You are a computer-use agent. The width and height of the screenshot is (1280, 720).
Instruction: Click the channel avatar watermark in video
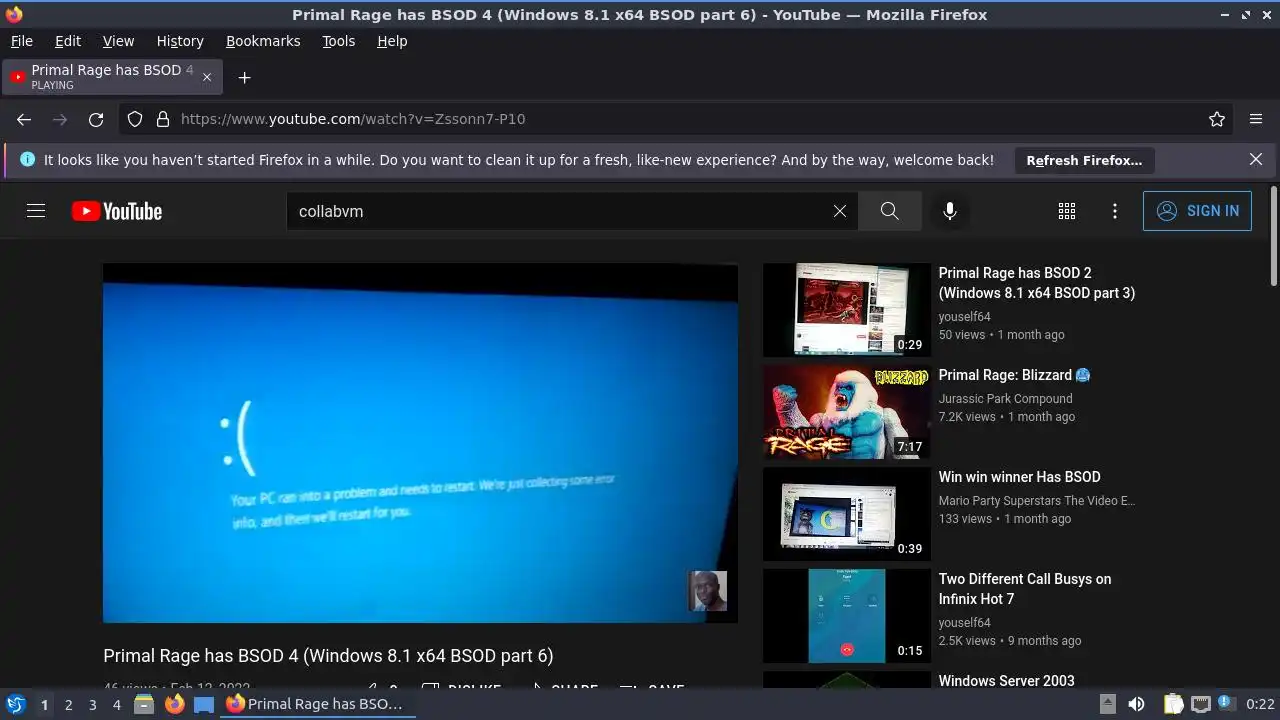click(x=707, y=591)
